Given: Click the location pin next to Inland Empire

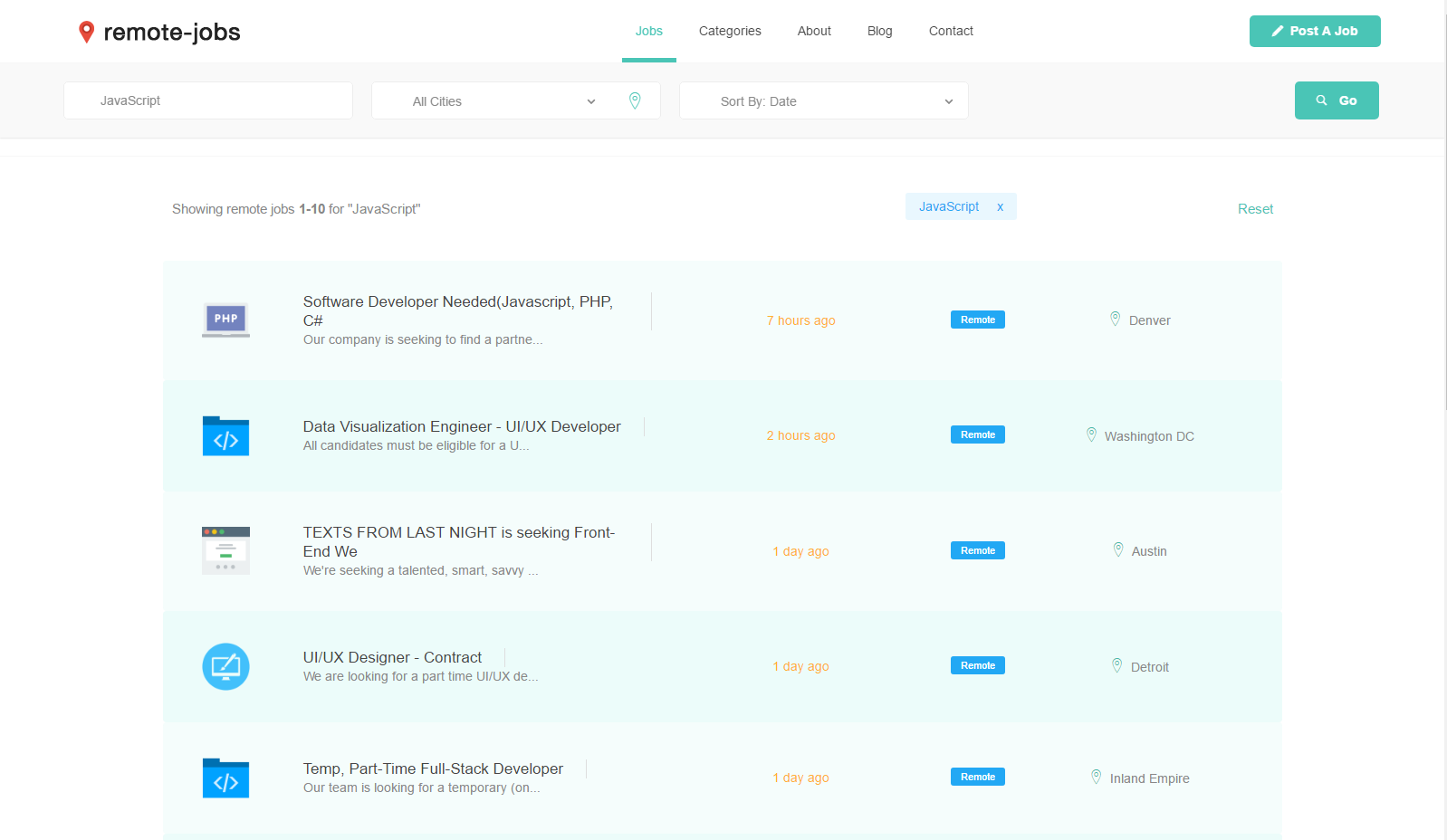Looking at the screenshot, I should click(1097, 777).
